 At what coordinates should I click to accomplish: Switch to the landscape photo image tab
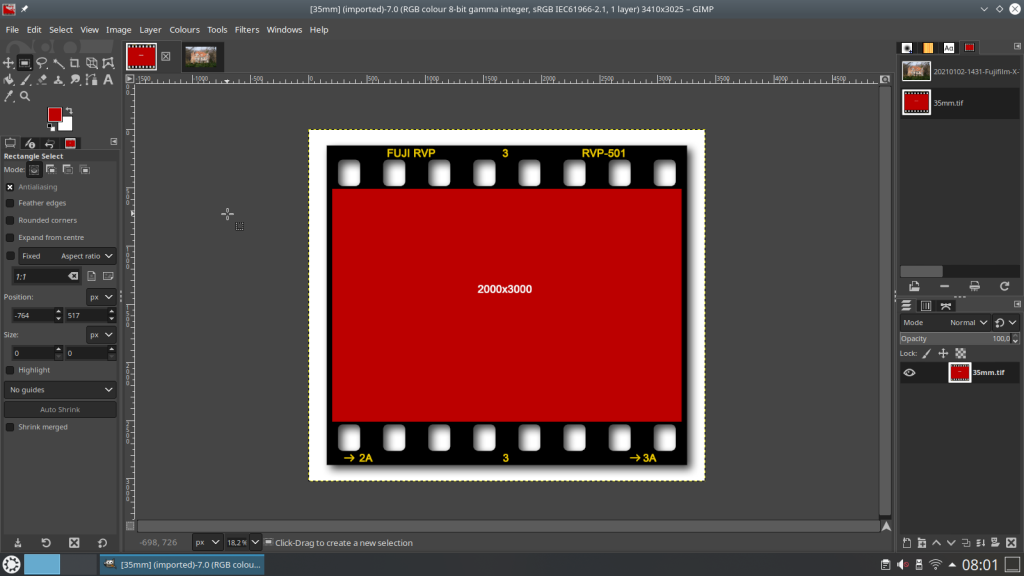200,57
